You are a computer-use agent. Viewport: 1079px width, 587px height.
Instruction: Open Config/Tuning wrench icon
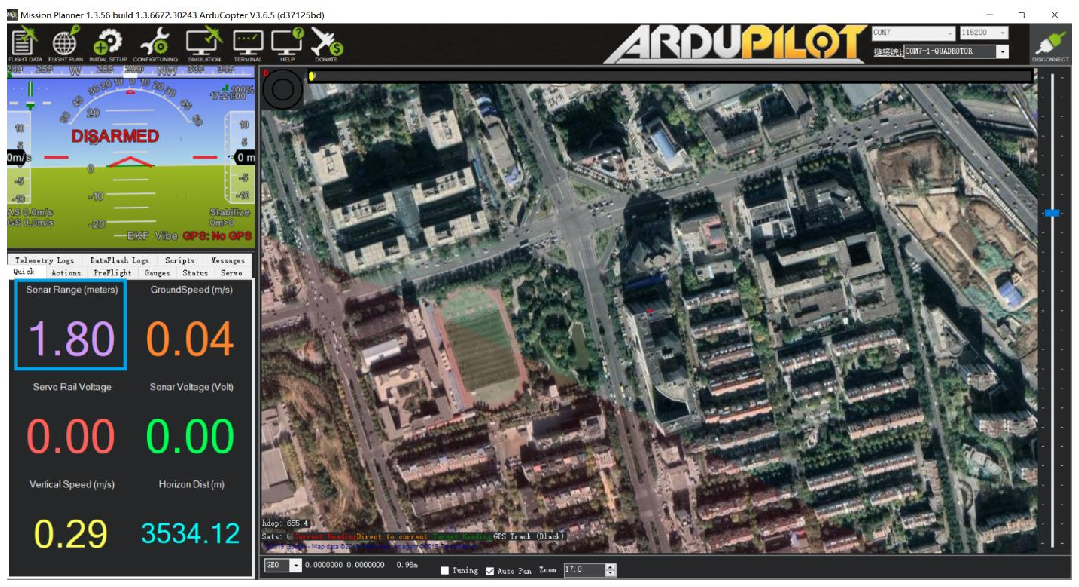156,44
